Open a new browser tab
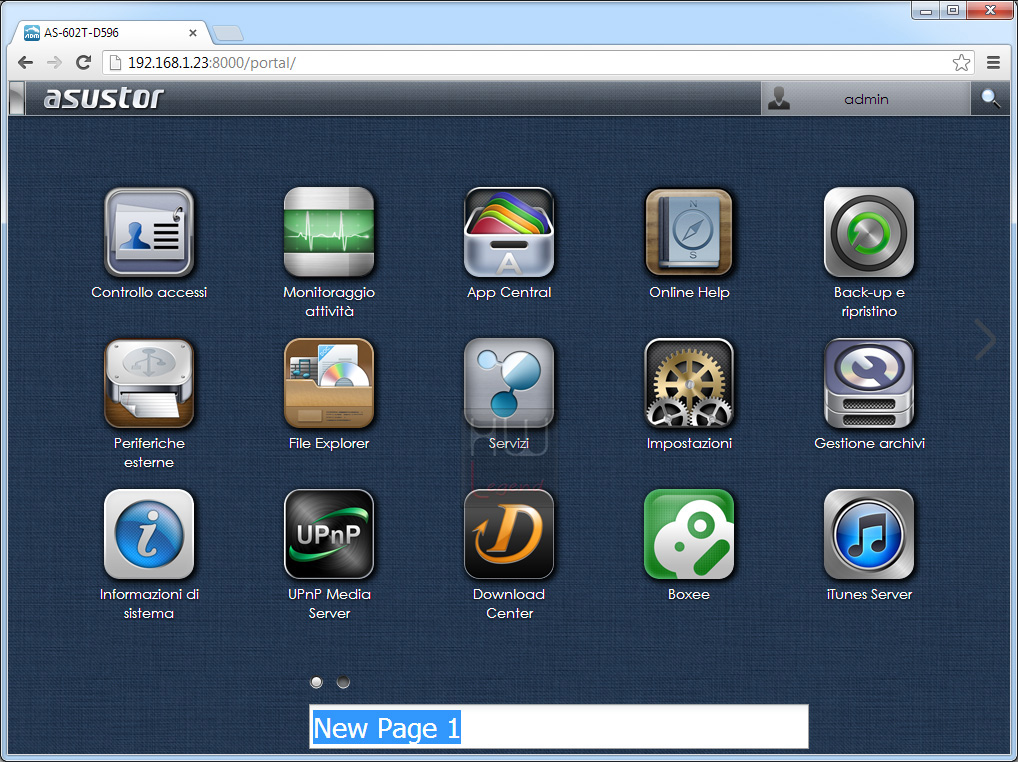This screenshot has width=1018, height=762. click(228, 32)
